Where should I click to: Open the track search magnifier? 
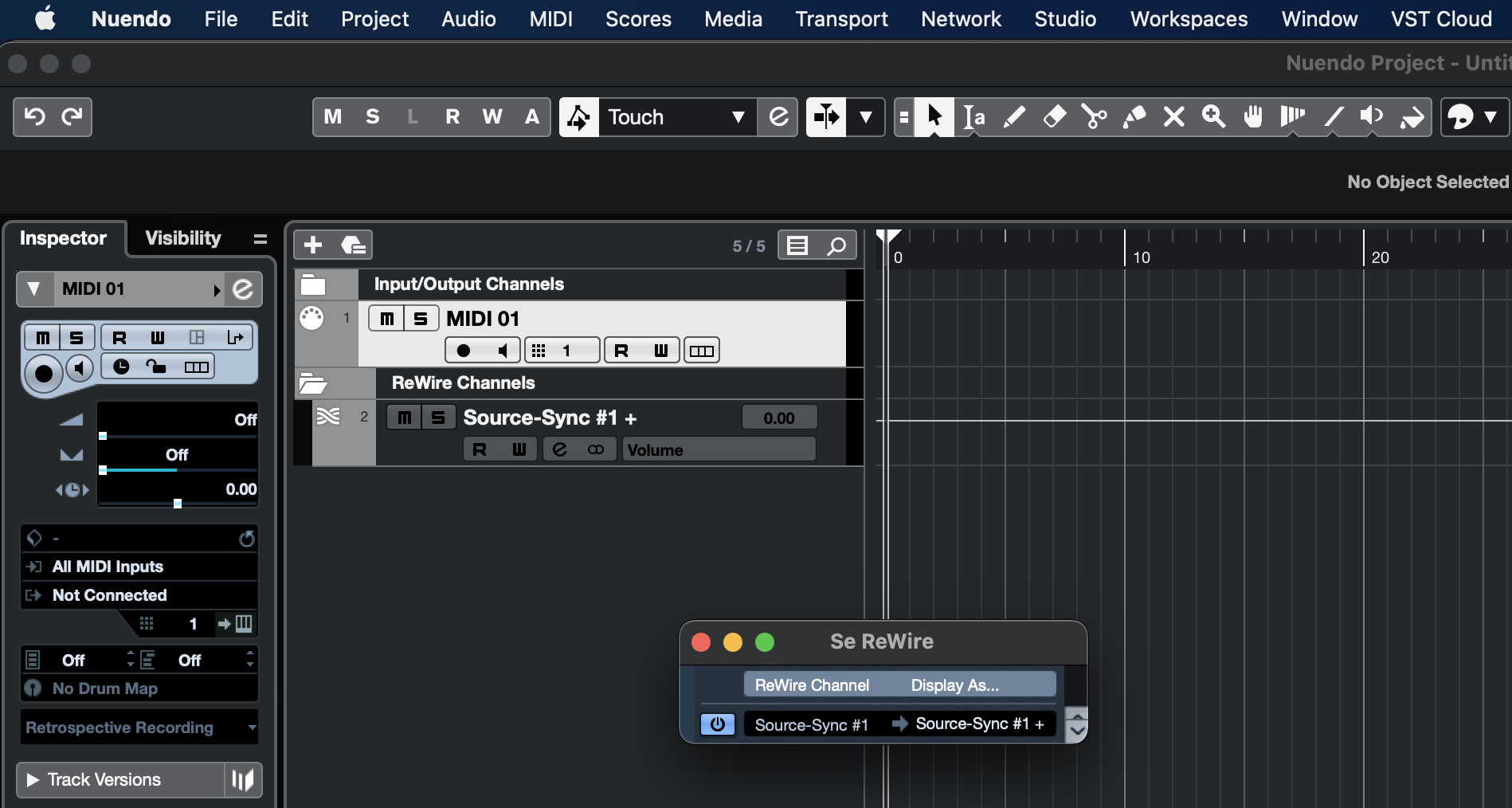point(836,245)
